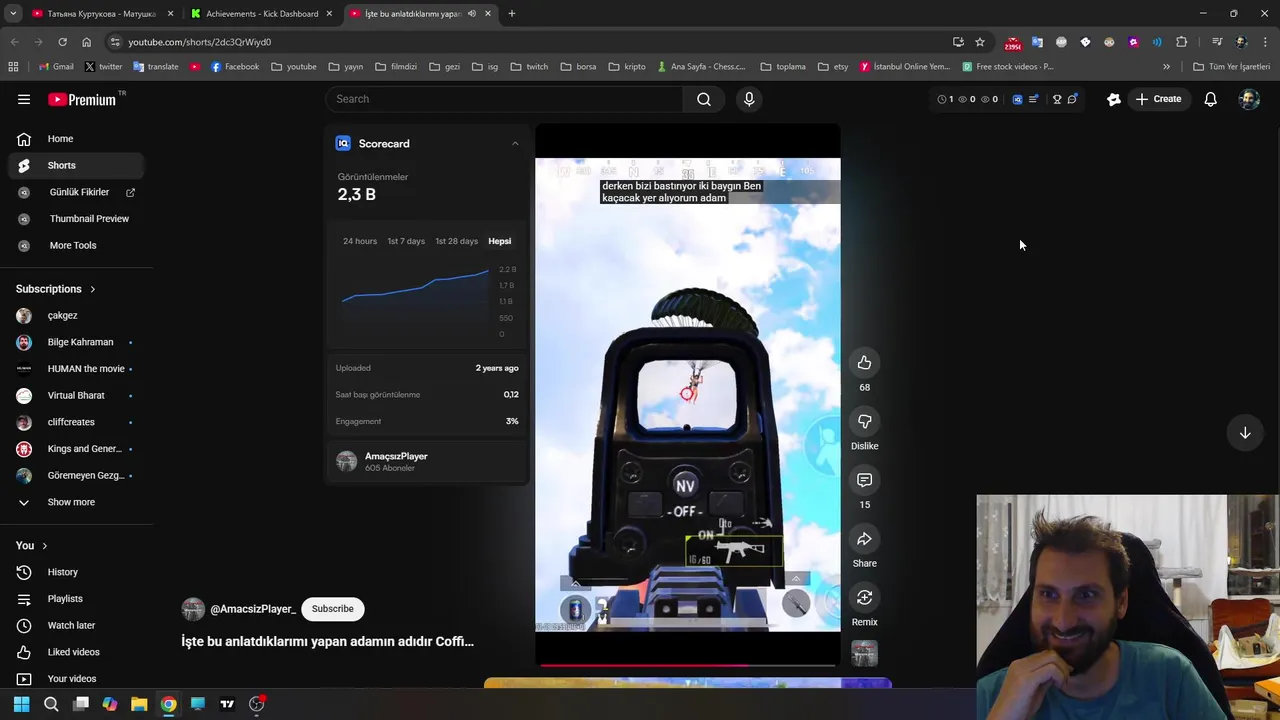Open Windows Start menu
Image resolution: width=1280 pixels, height=720 pixels.
[21, 704]
